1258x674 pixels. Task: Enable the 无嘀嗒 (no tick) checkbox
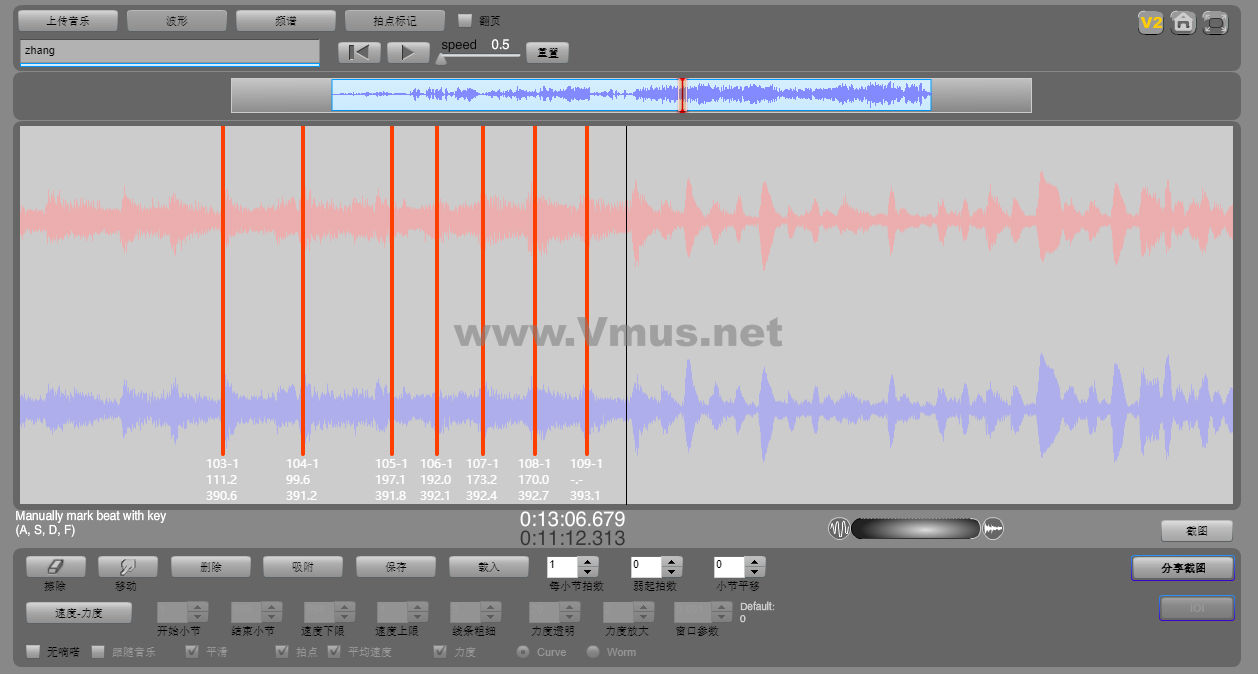coord(33,652)
